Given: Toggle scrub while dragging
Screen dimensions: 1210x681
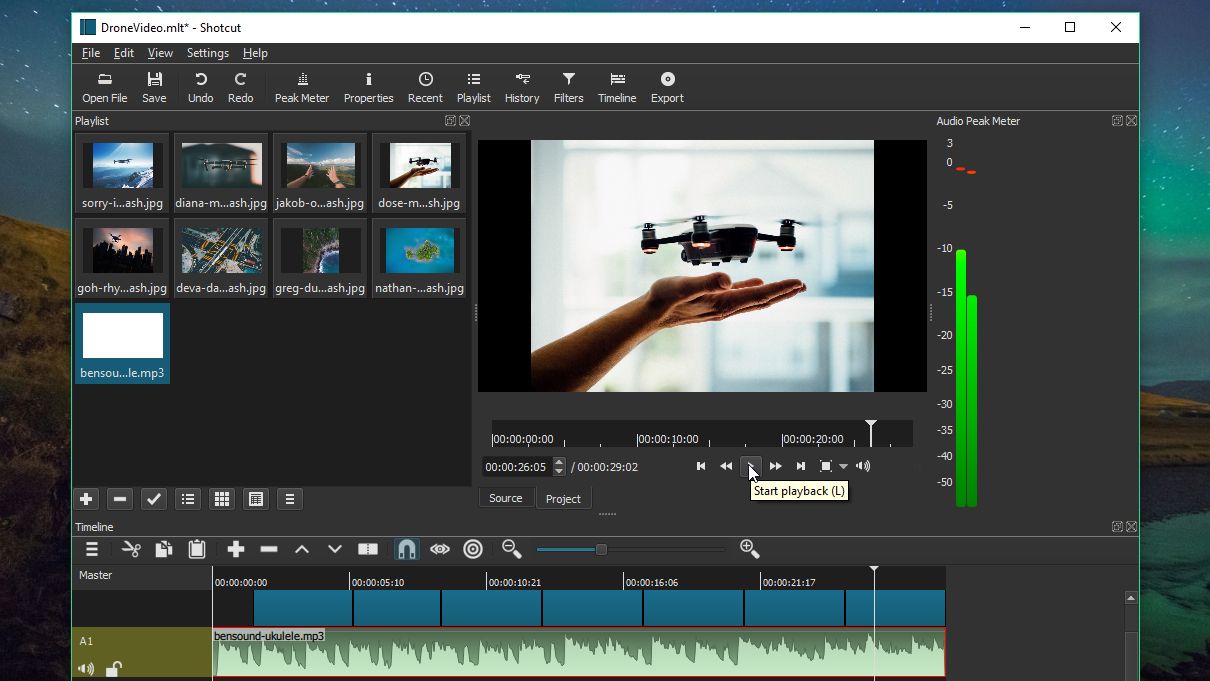Looking at the screenshot, I should click(440, 548).
